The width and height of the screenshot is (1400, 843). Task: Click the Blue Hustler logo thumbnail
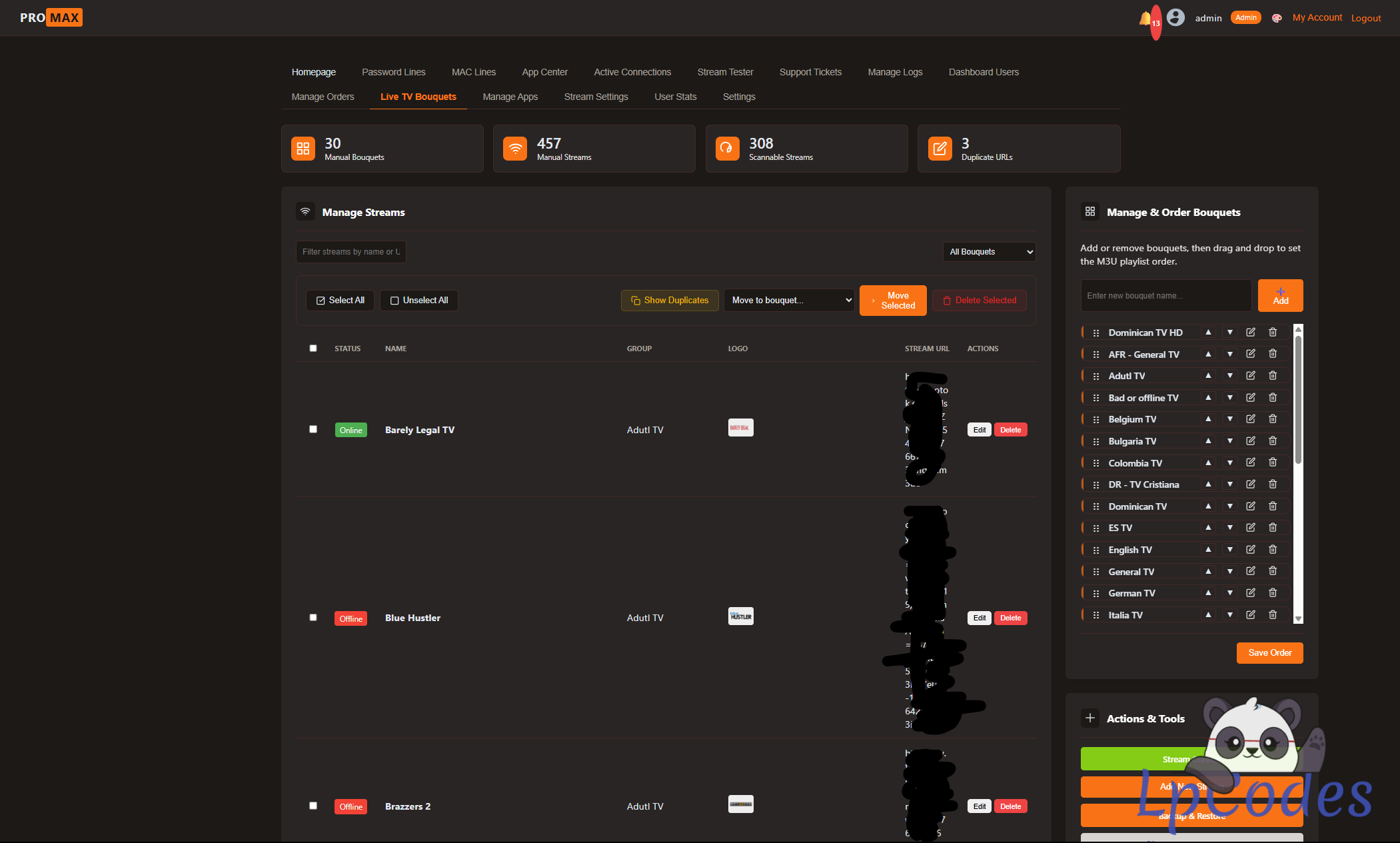click(740, 616)
